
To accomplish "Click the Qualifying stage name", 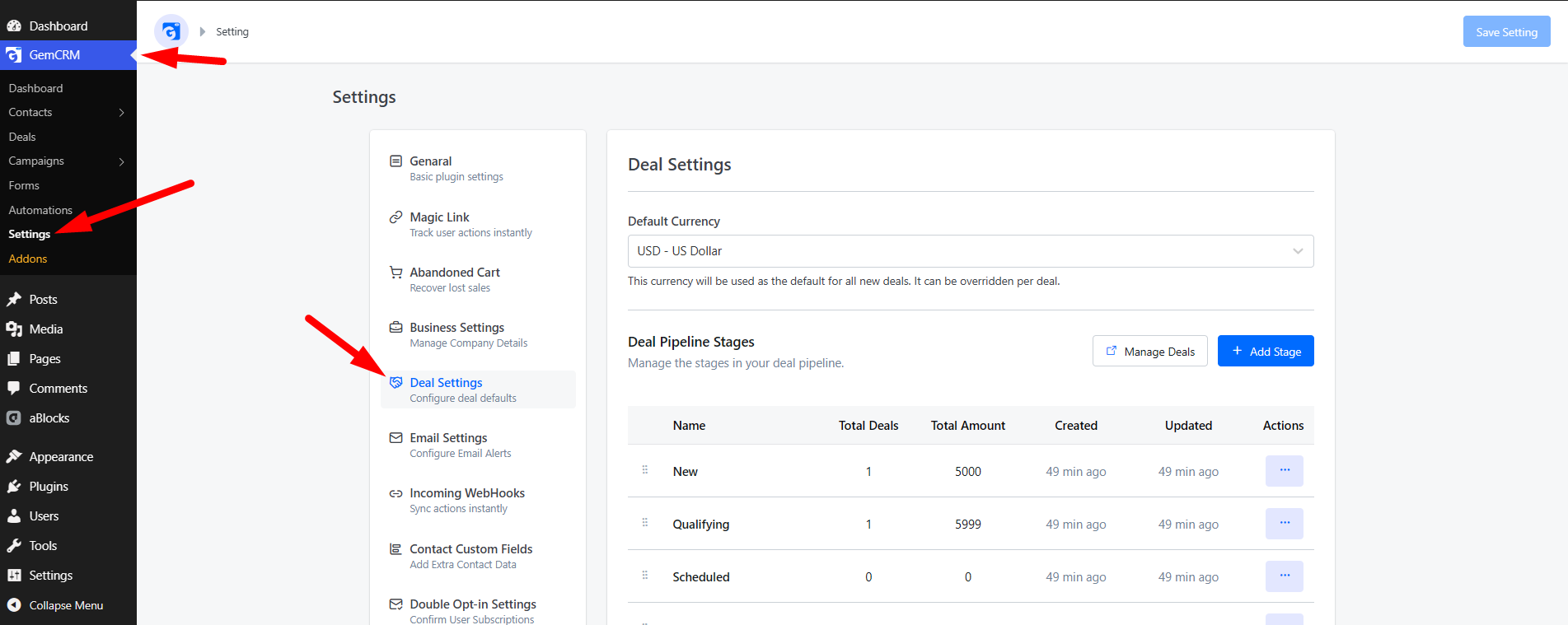I will click(x=701, y=525).
